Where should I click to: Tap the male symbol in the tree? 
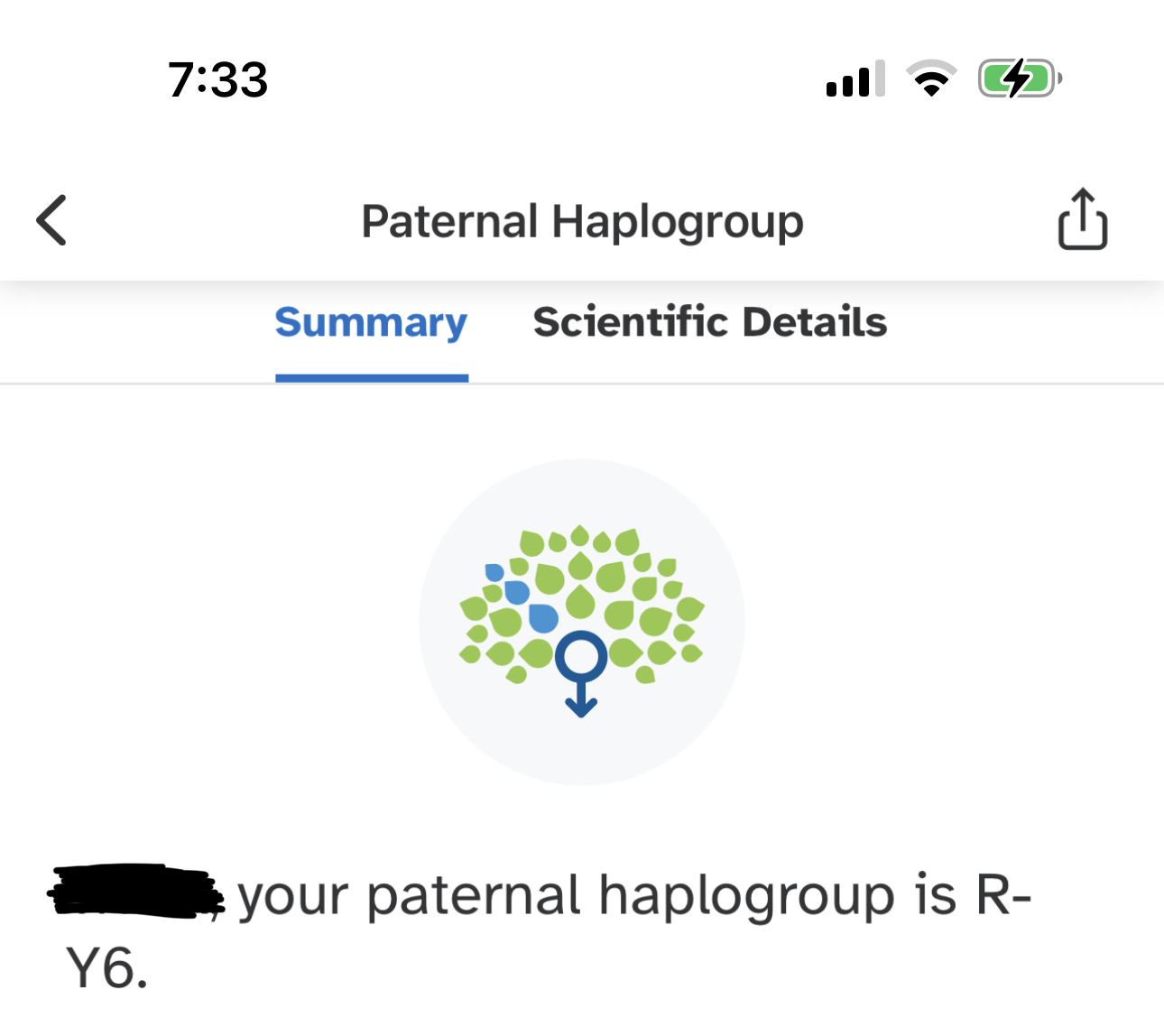(x=581, y=672)
